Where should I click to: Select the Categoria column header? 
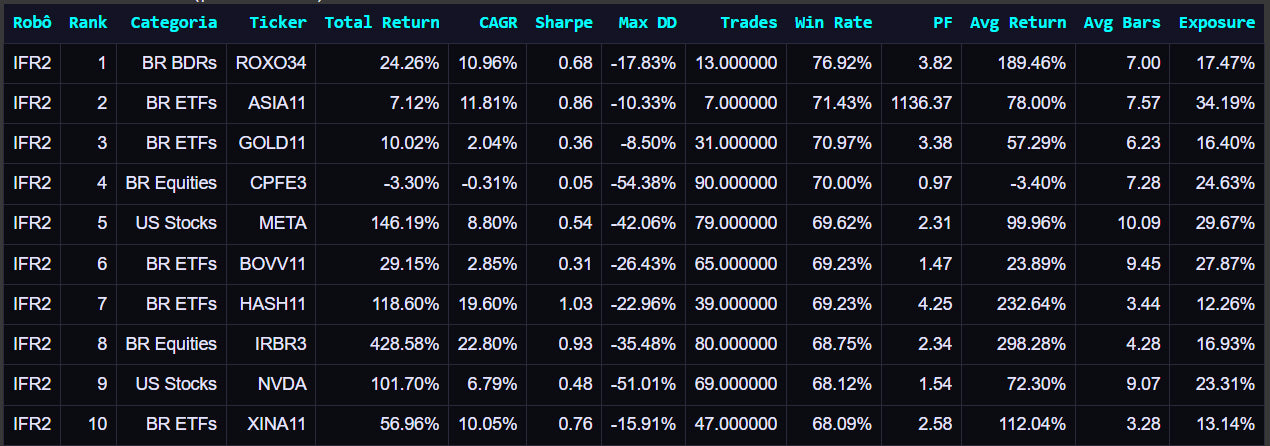(173, 23)
